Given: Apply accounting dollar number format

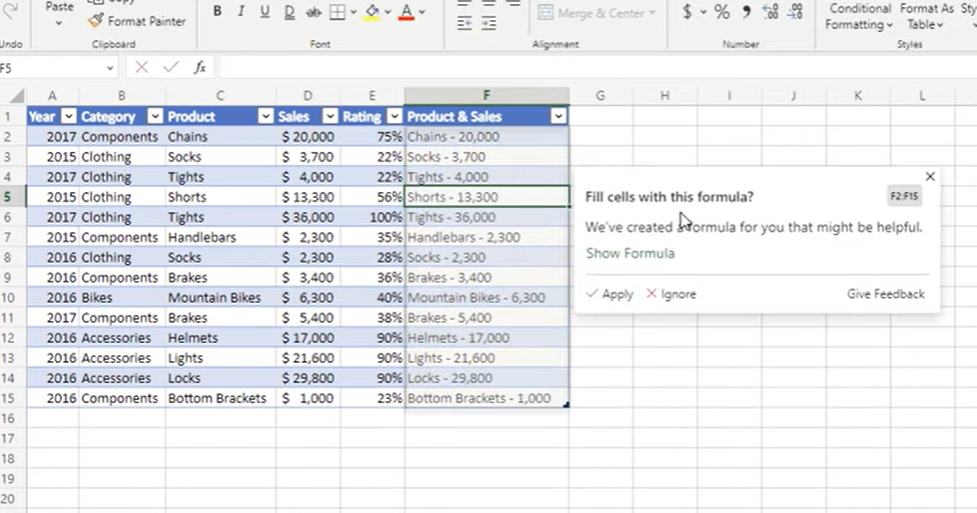Looking at the screenshot, I should (x=687, y=11).
